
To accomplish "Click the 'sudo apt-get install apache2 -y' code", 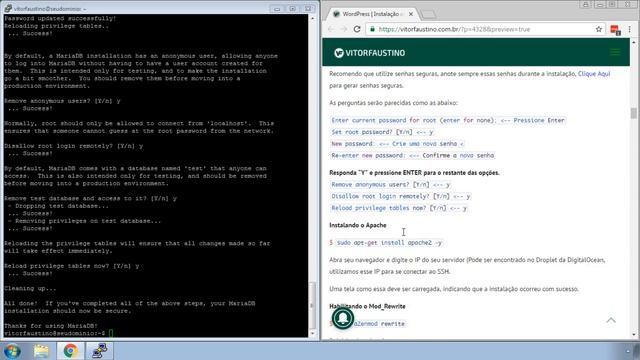I will [389, 242].
